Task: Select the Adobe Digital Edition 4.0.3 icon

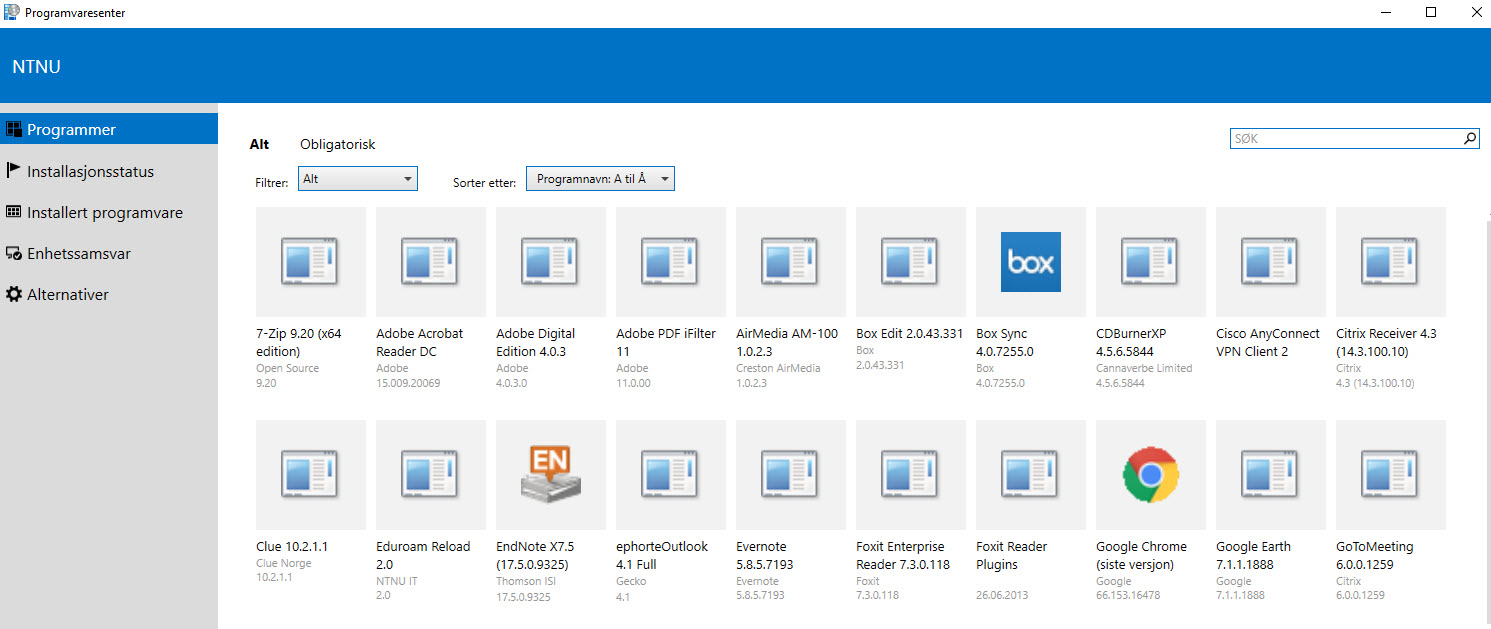Action: 551,262
